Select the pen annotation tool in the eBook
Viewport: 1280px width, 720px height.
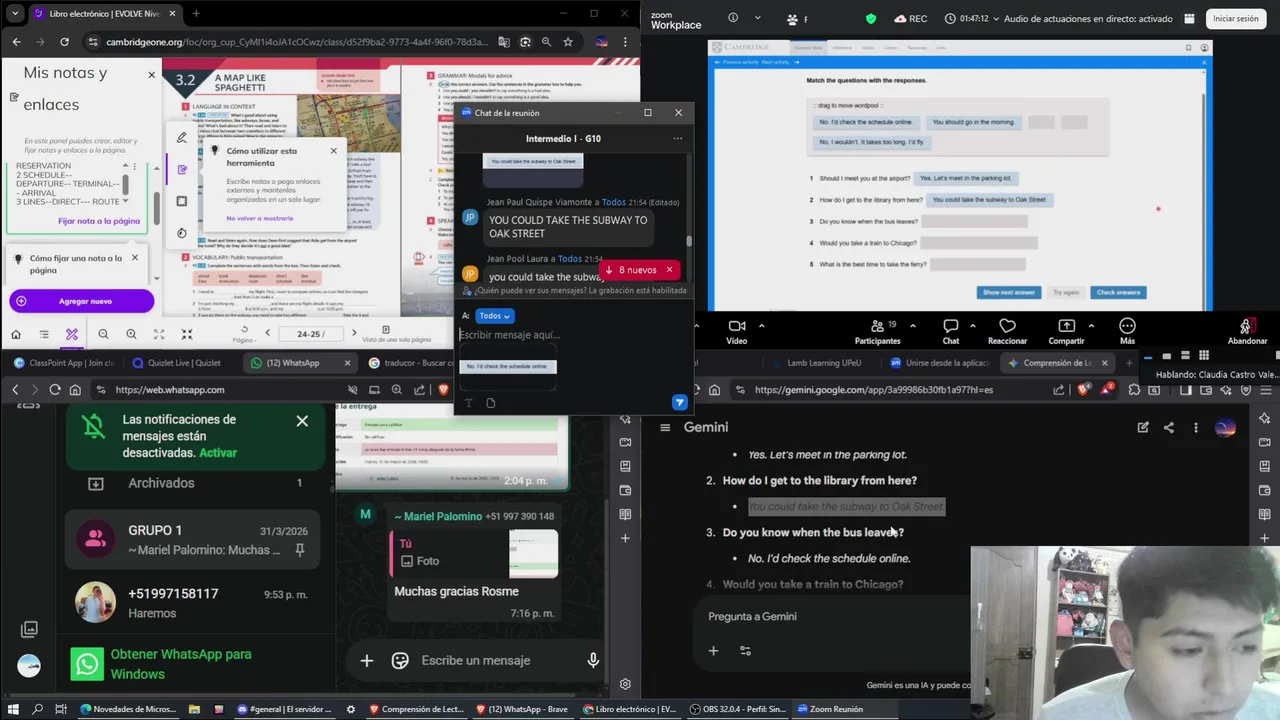[181, 138]
